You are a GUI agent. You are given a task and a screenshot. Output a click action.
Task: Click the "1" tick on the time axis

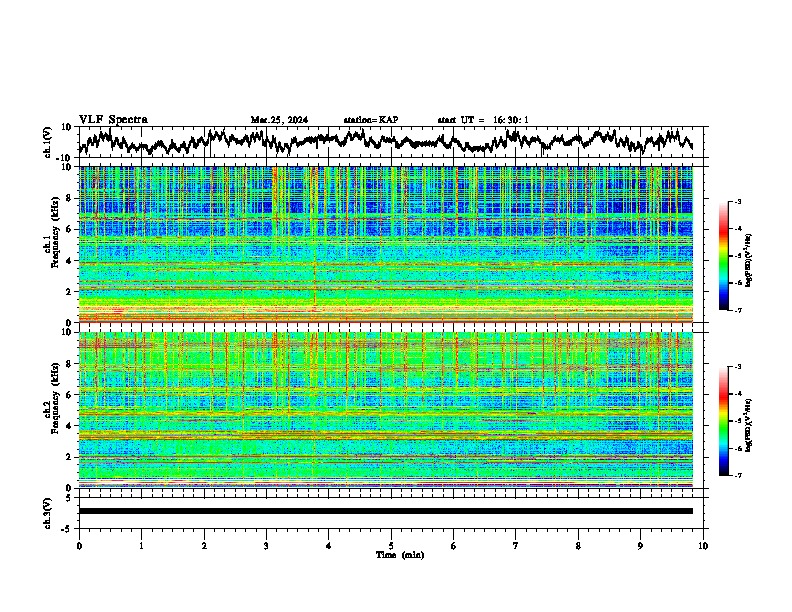141,546
